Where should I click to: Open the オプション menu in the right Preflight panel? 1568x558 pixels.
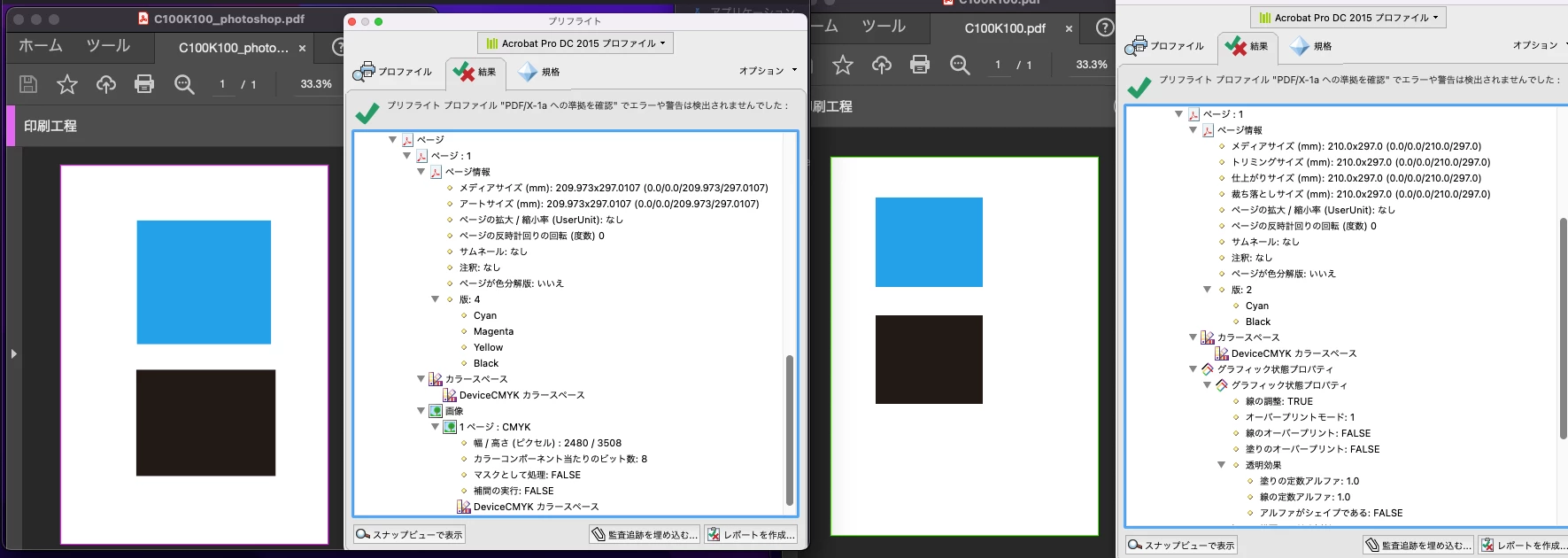1540,45
